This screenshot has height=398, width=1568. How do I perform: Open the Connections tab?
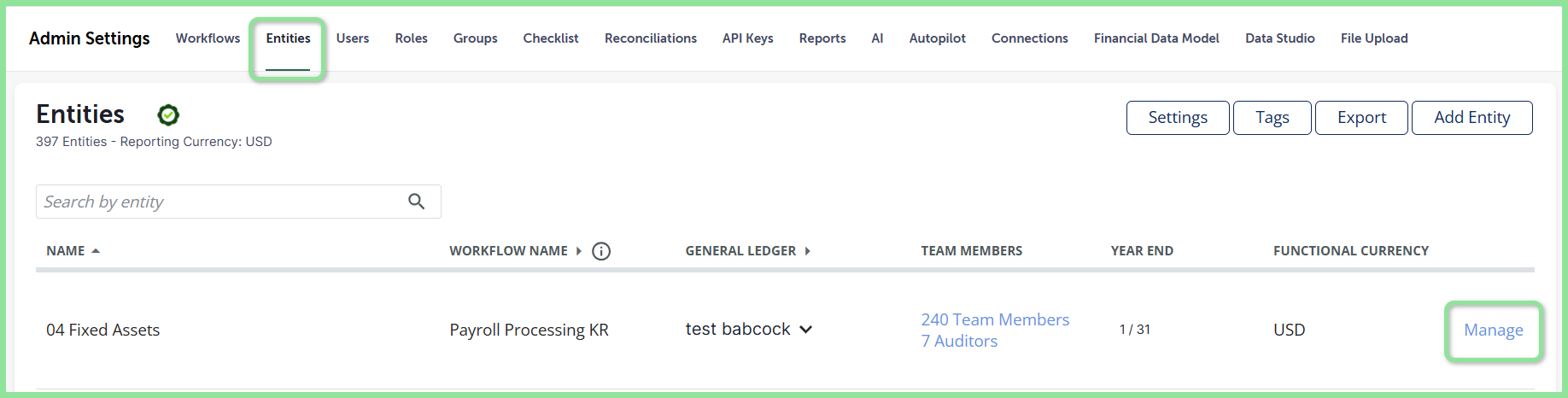pos(1029,38)
